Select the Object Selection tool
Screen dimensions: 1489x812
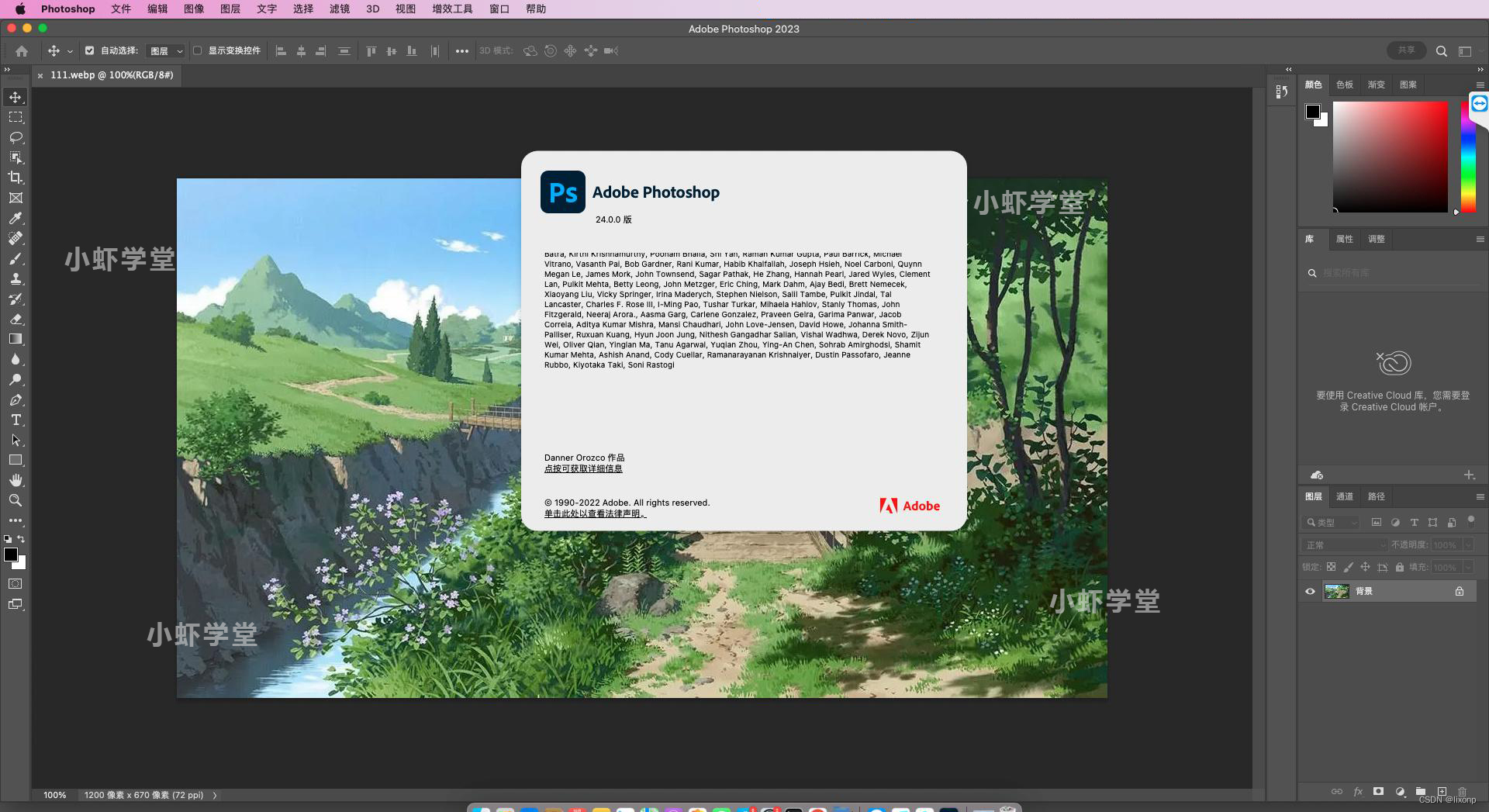click(x=16, y=157)
